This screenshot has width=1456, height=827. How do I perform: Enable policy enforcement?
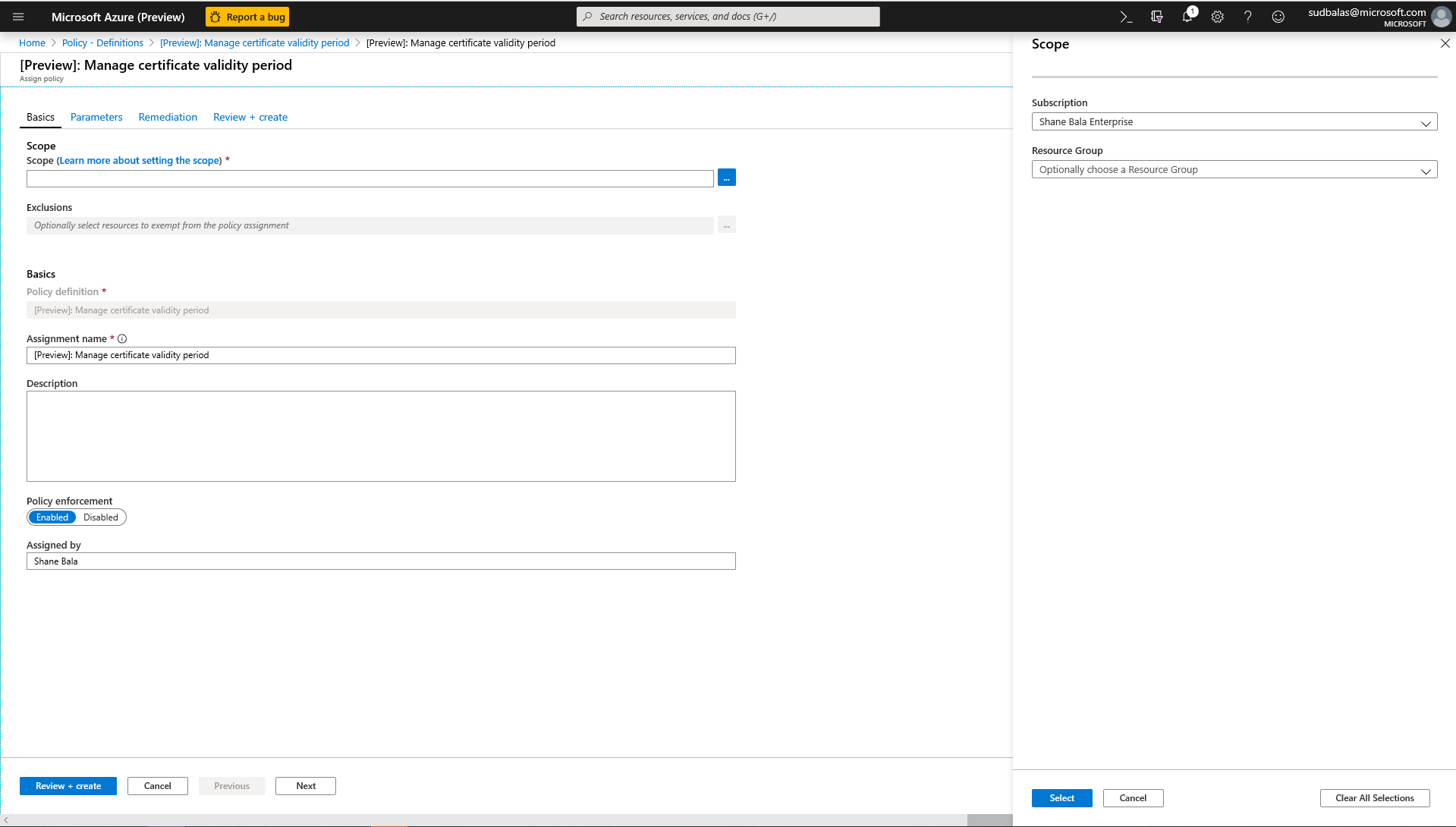(x=52, y=517)
